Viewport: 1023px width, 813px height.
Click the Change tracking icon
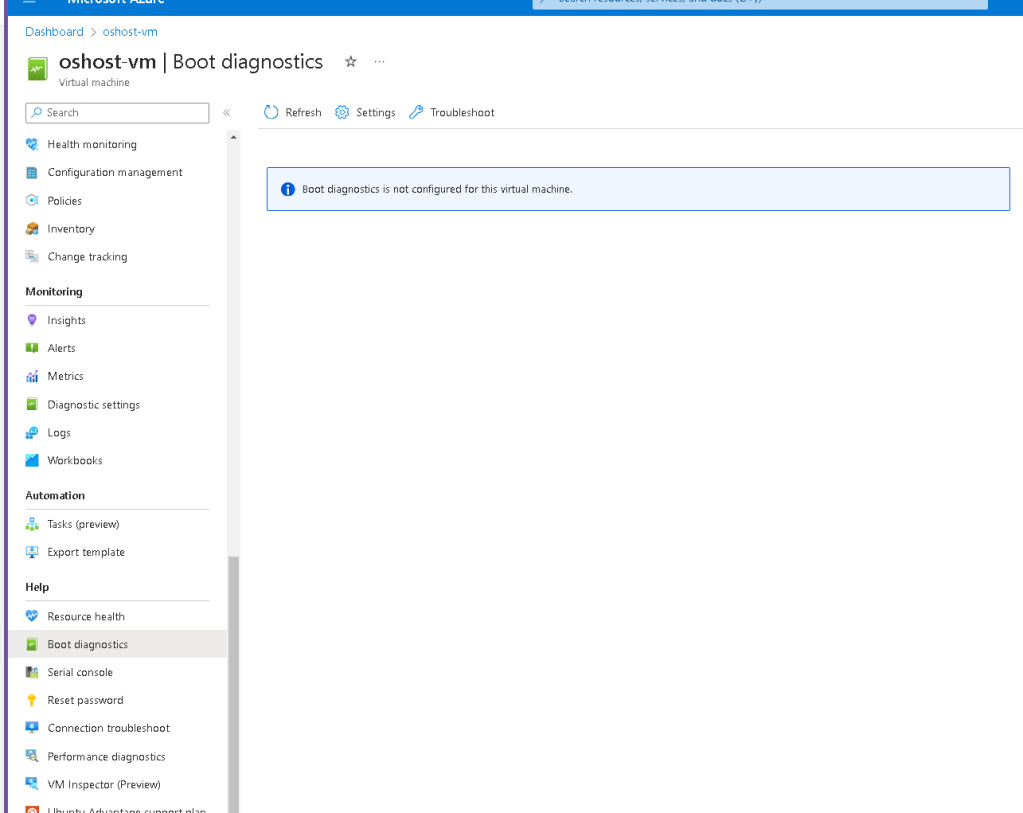(32, 256)
